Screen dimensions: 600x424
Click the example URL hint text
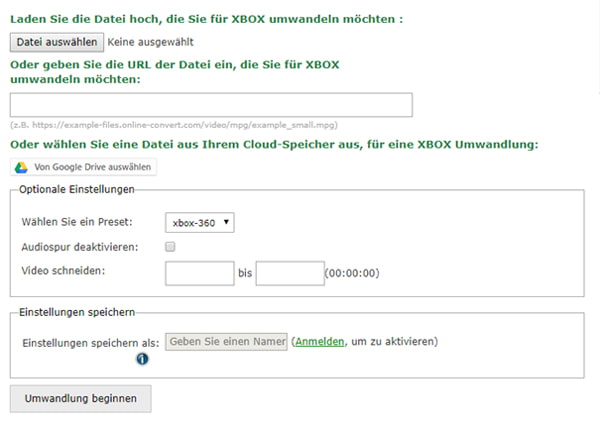(x=174, y=125)
